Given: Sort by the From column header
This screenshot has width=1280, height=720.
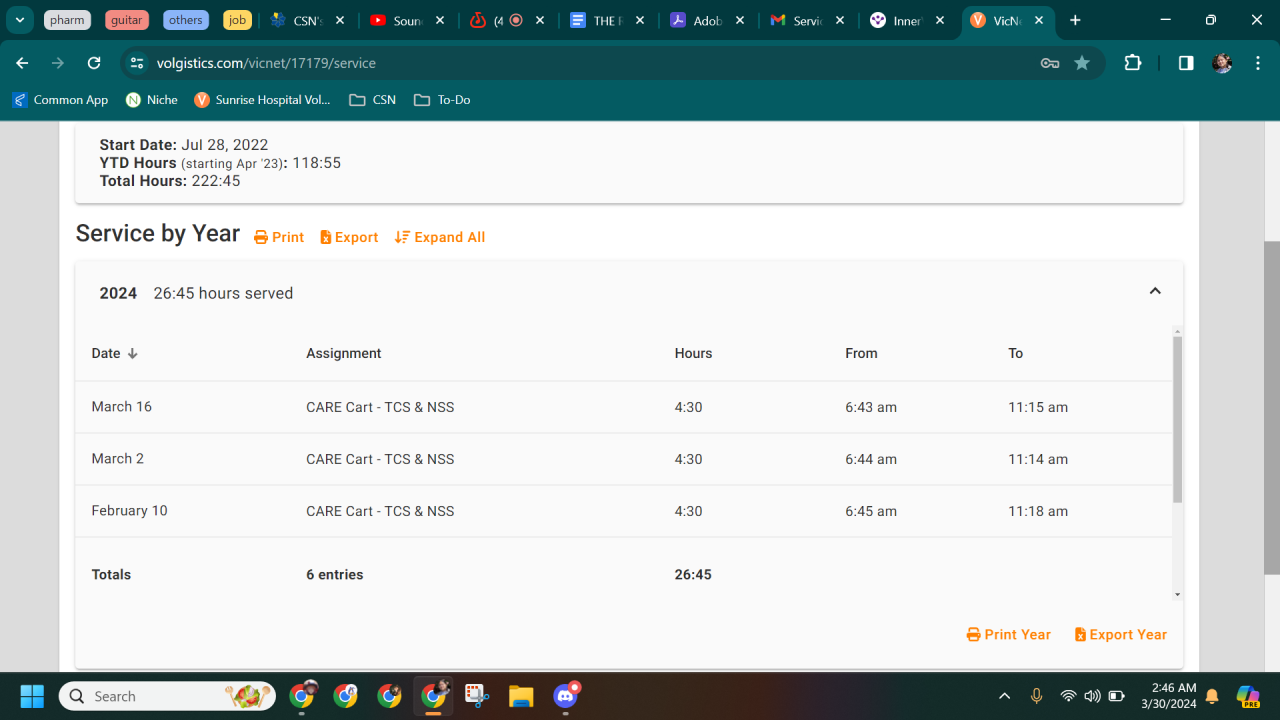Looking at the screenshot, I should click(x=861, y=353).
